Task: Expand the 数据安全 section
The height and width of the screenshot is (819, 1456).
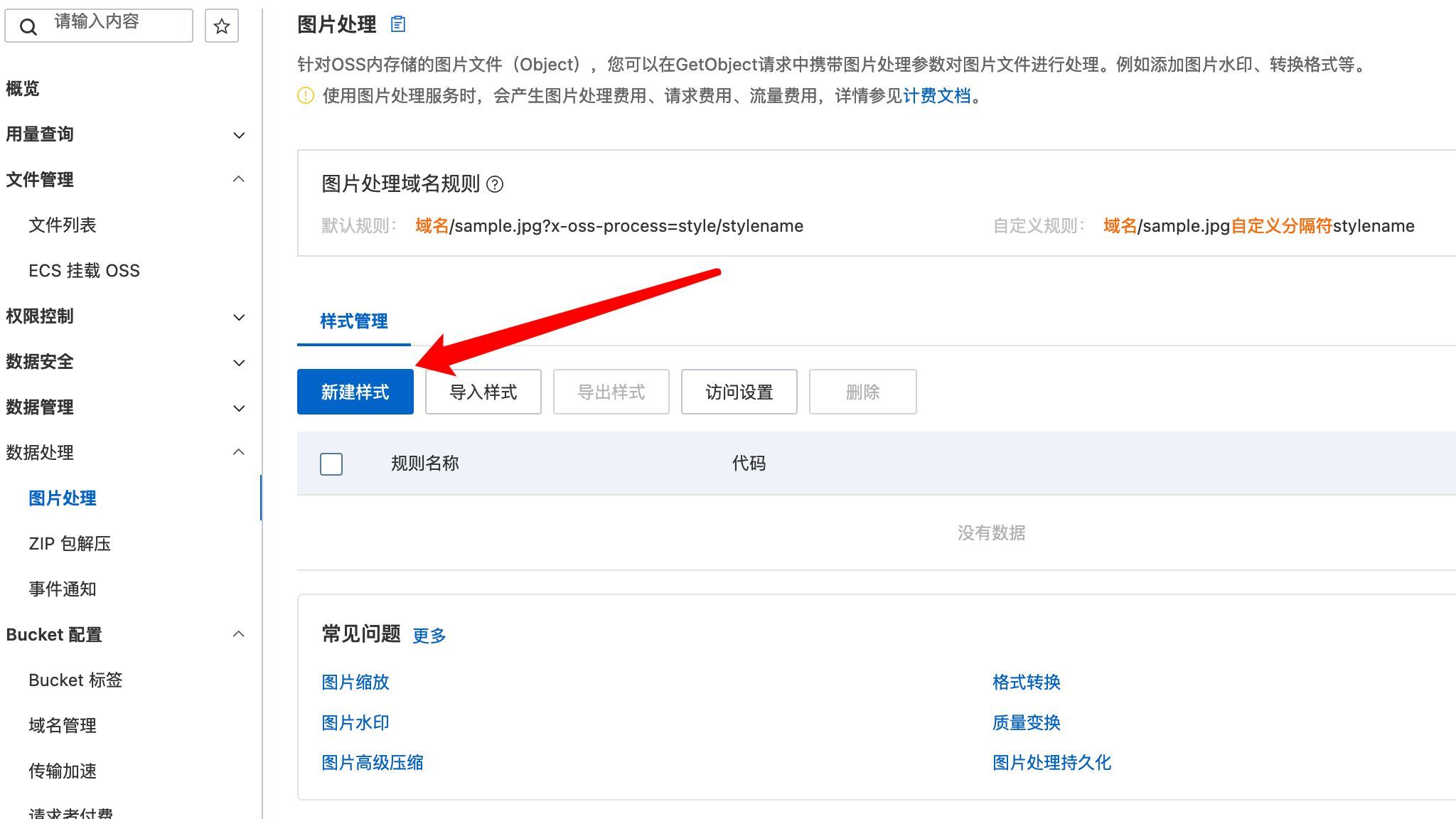Action: coord(239,363)
